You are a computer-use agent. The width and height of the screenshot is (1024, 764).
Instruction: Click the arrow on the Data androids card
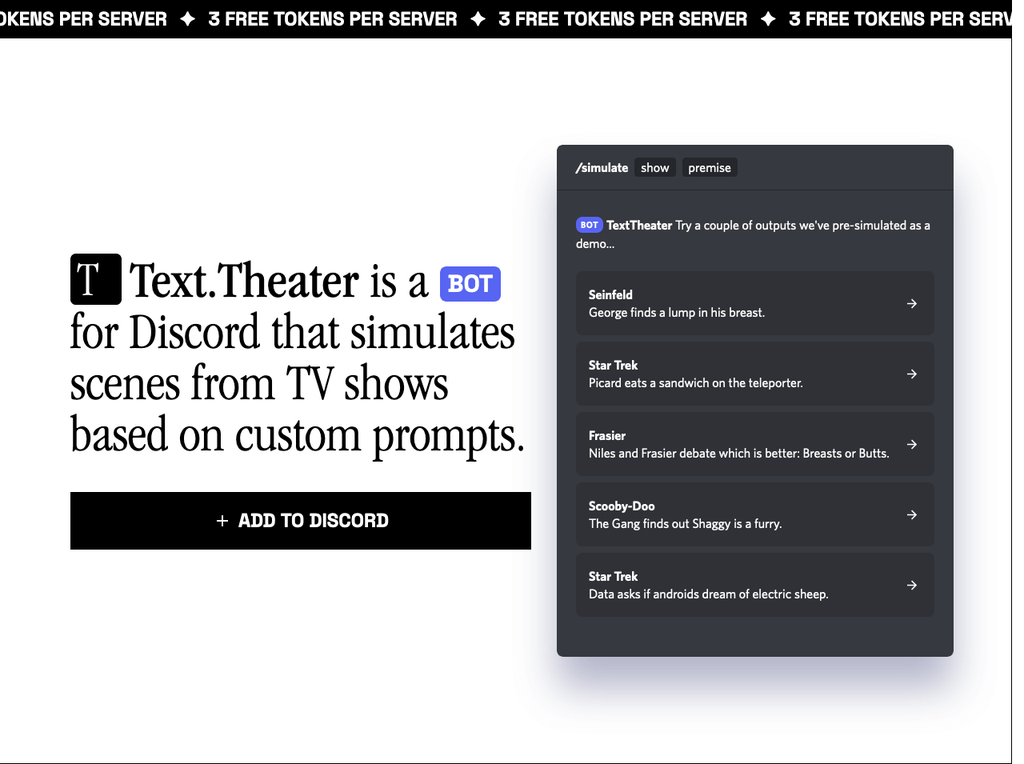911,585
